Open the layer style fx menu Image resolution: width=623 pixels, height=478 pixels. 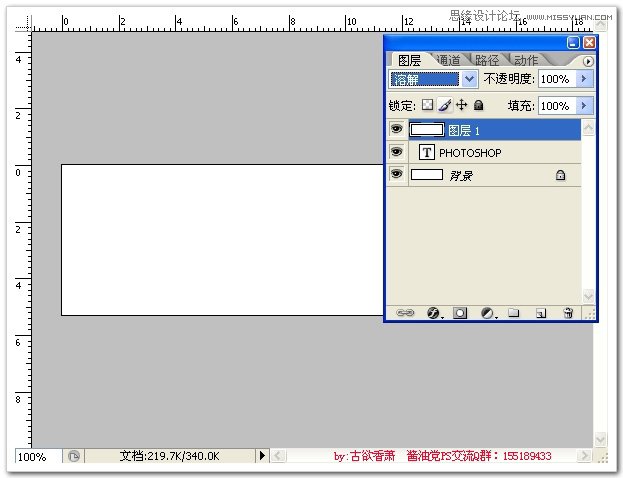(x=434, y=313)
